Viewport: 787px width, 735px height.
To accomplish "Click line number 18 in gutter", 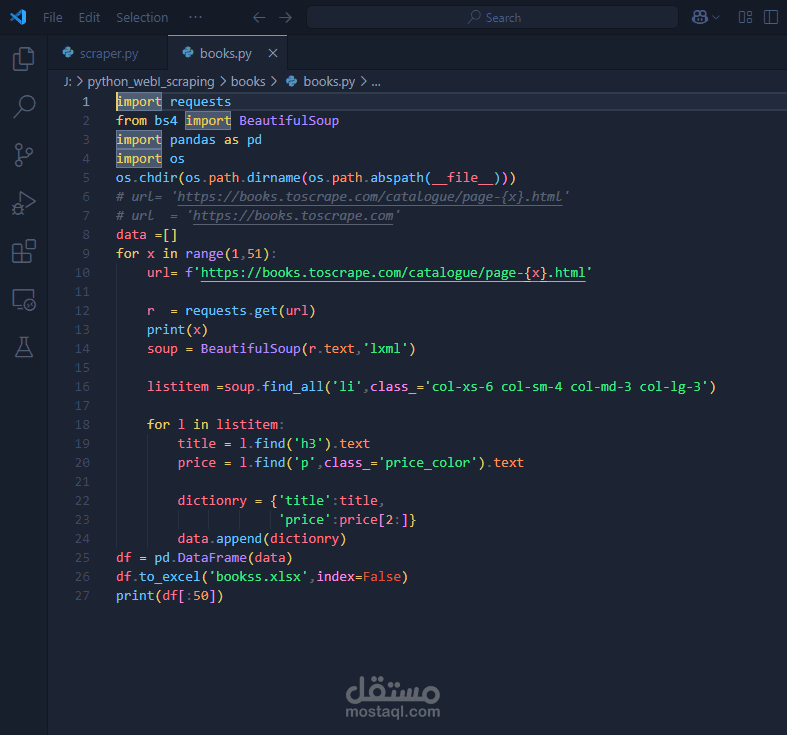I will point(82,425).
